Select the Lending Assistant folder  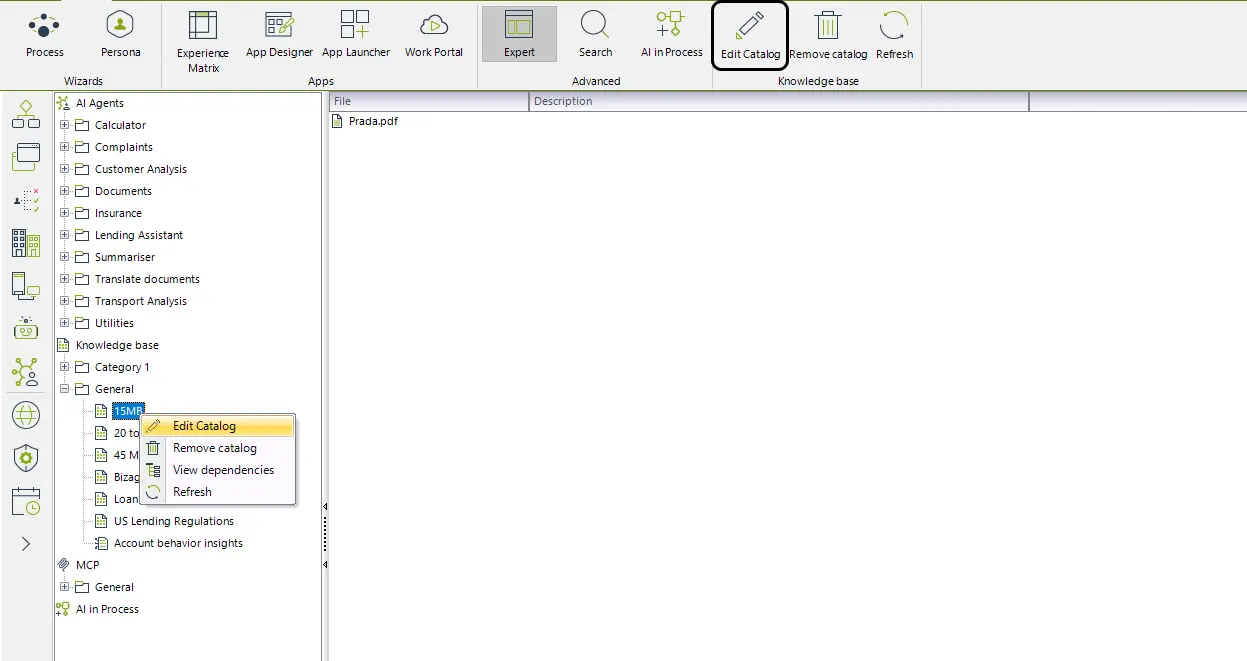139,235
